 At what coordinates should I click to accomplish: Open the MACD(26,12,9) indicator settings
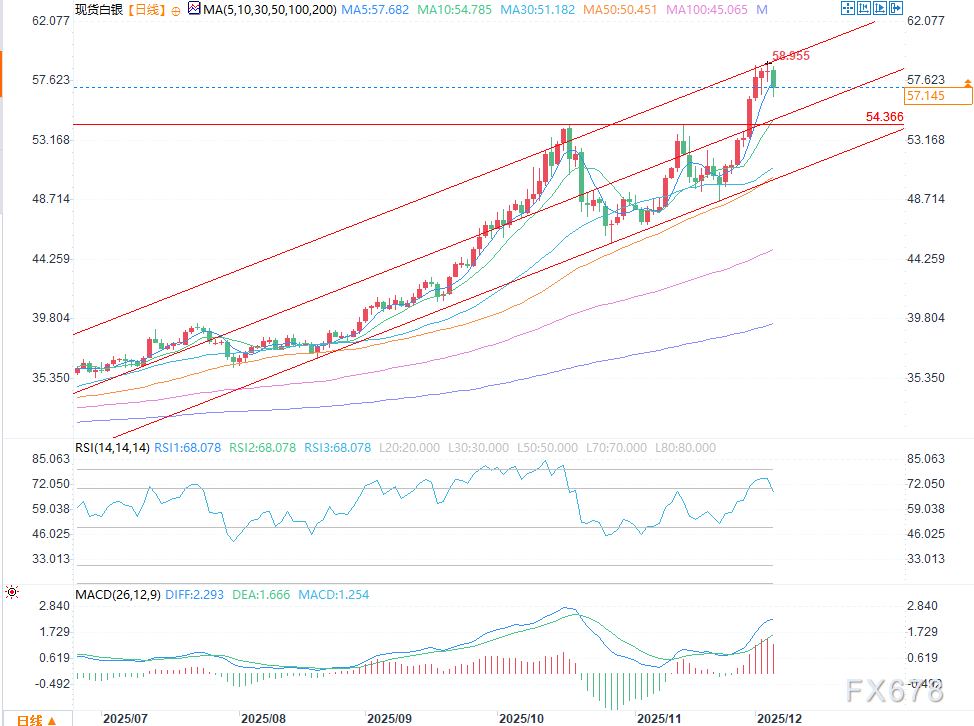[x=119, y=594]
